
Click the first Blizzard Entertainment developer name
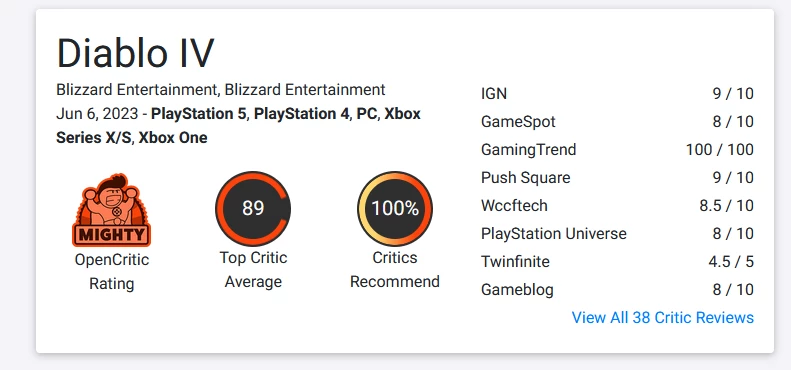[136, 90]
